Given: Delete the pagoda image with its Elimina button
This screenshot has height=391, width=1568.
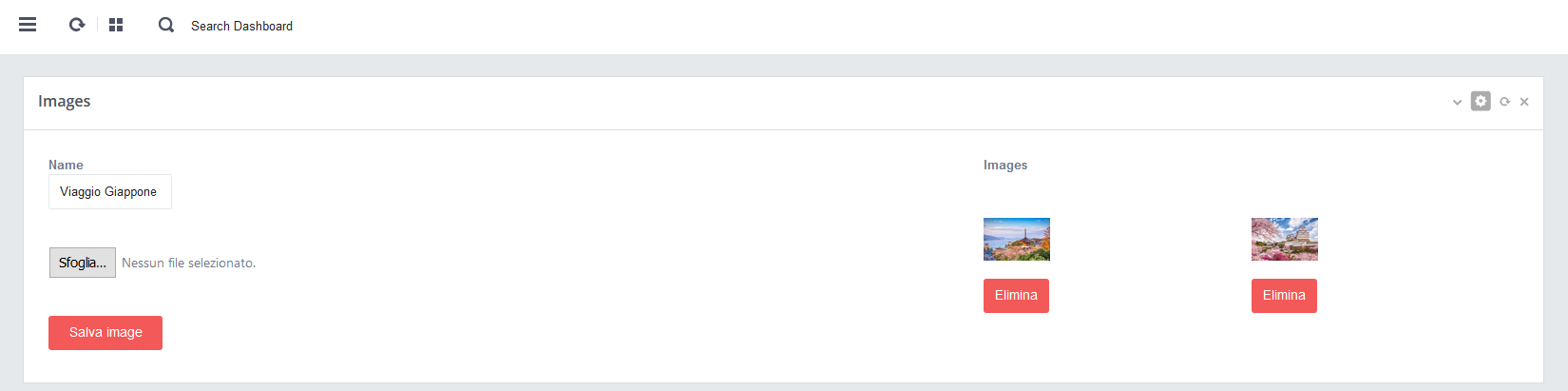Looking at the screenshot, I should 1016,296.
